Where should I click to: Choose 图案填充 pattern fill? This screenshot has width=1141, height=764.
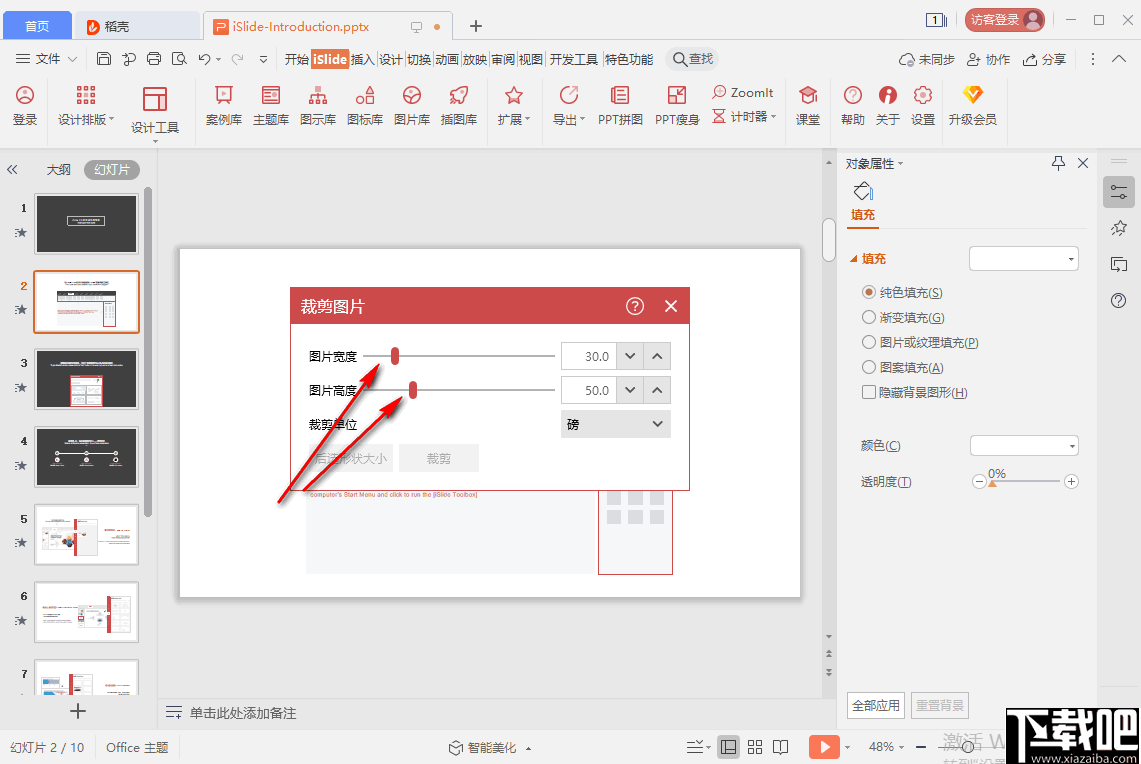tap(868, 367)
